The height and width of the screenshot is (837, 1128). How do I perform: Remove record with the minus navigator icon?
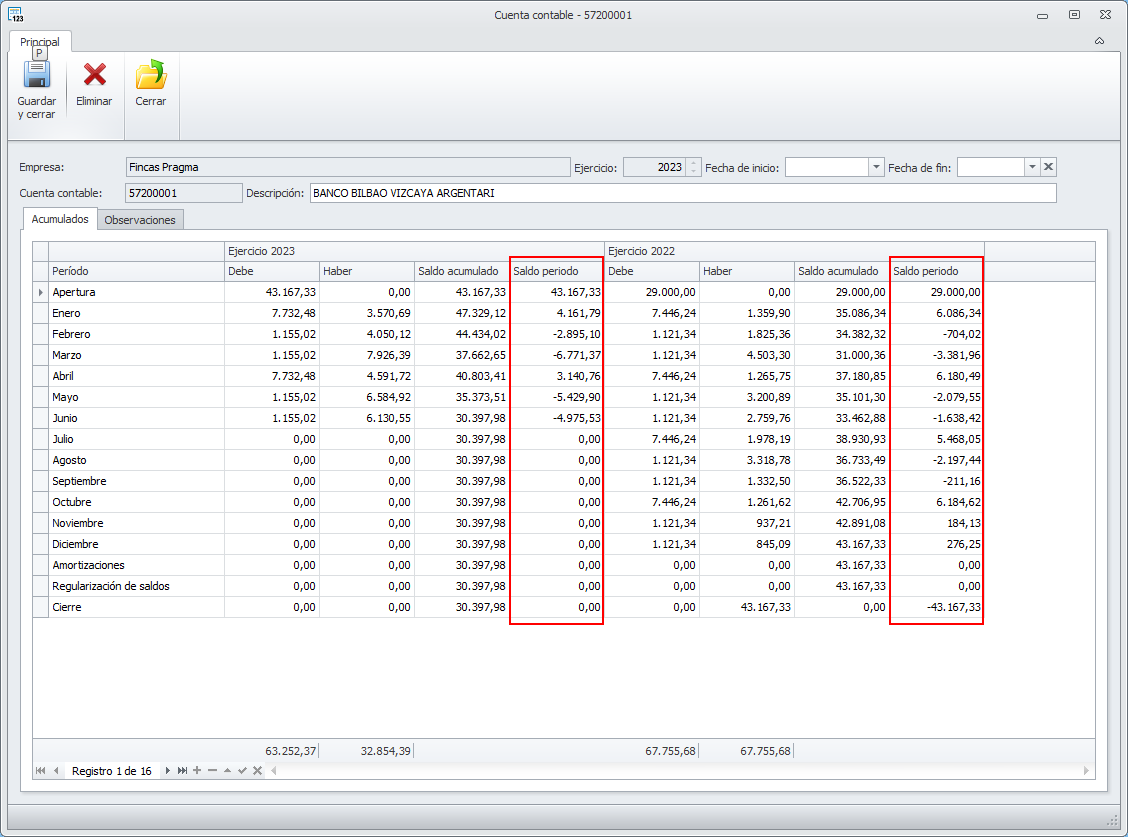pyautogui.click(x=212, y=771)
